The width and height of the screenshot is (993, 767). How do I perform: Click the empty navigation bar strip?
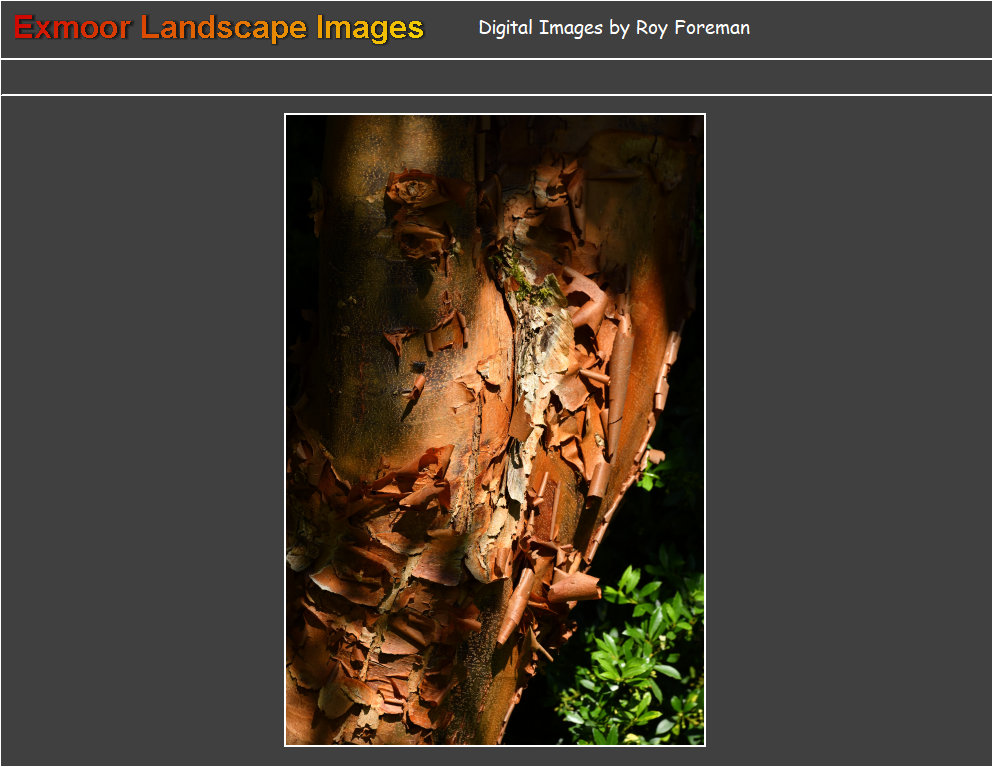[x=496, y=77]
